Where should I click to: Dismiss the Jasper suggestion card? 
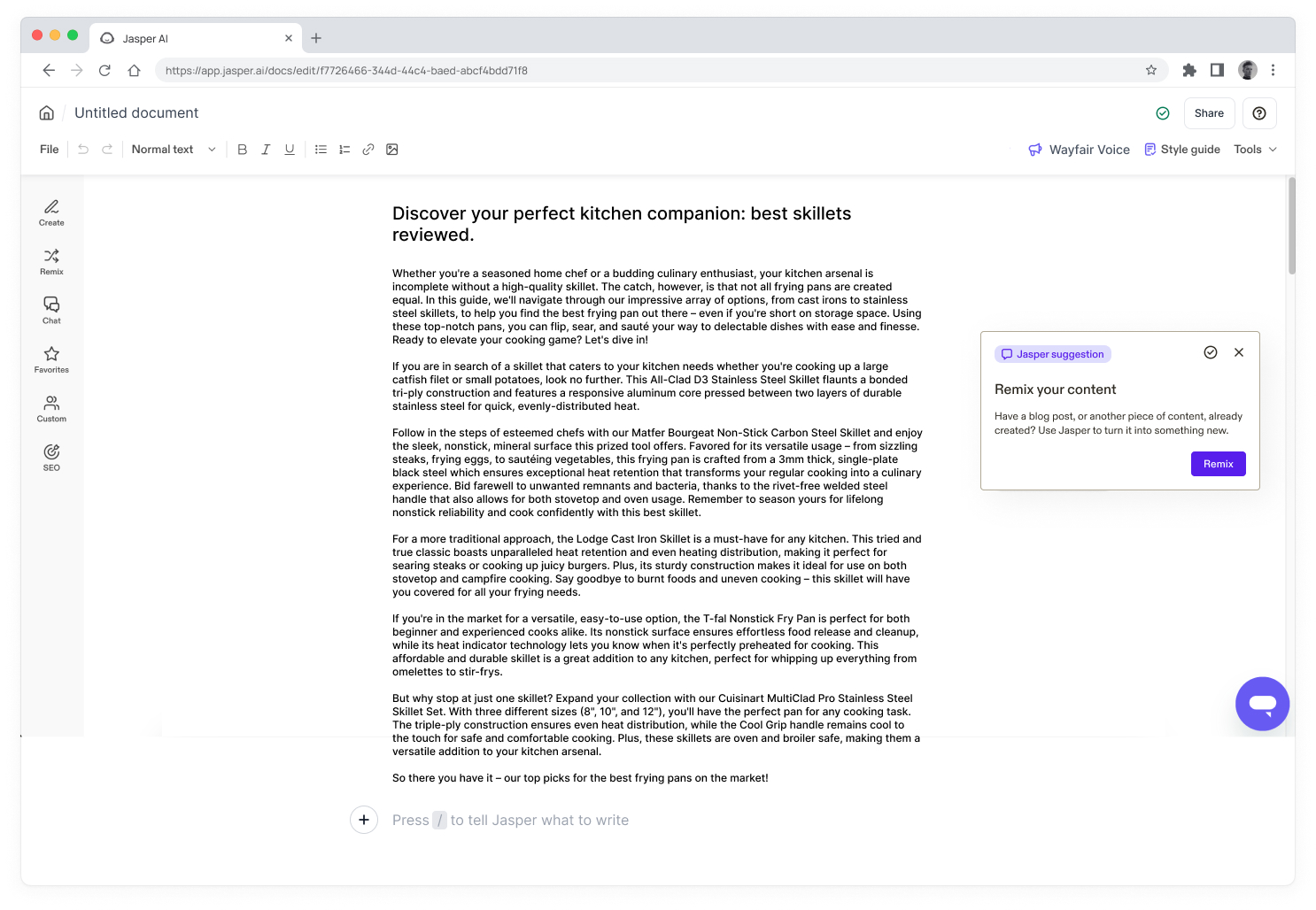click(1239, 352)
